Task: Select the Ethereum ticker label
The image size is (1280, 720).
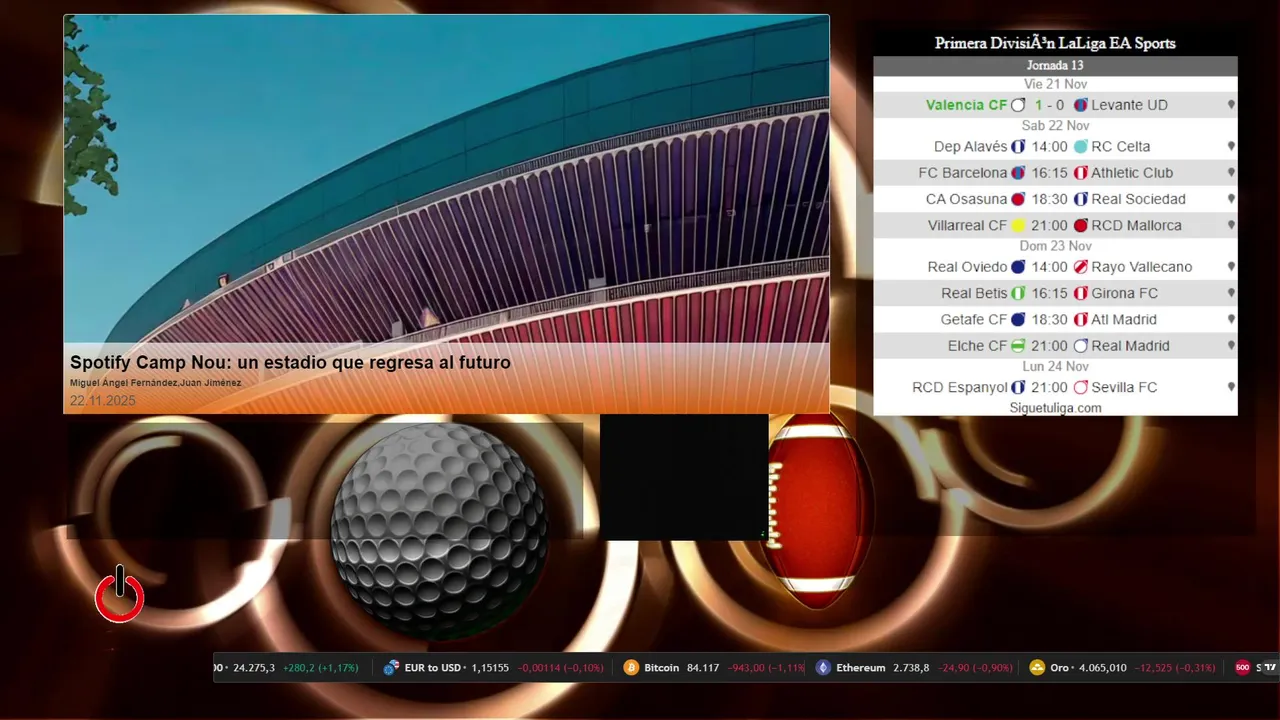Action: coord(861,668)
